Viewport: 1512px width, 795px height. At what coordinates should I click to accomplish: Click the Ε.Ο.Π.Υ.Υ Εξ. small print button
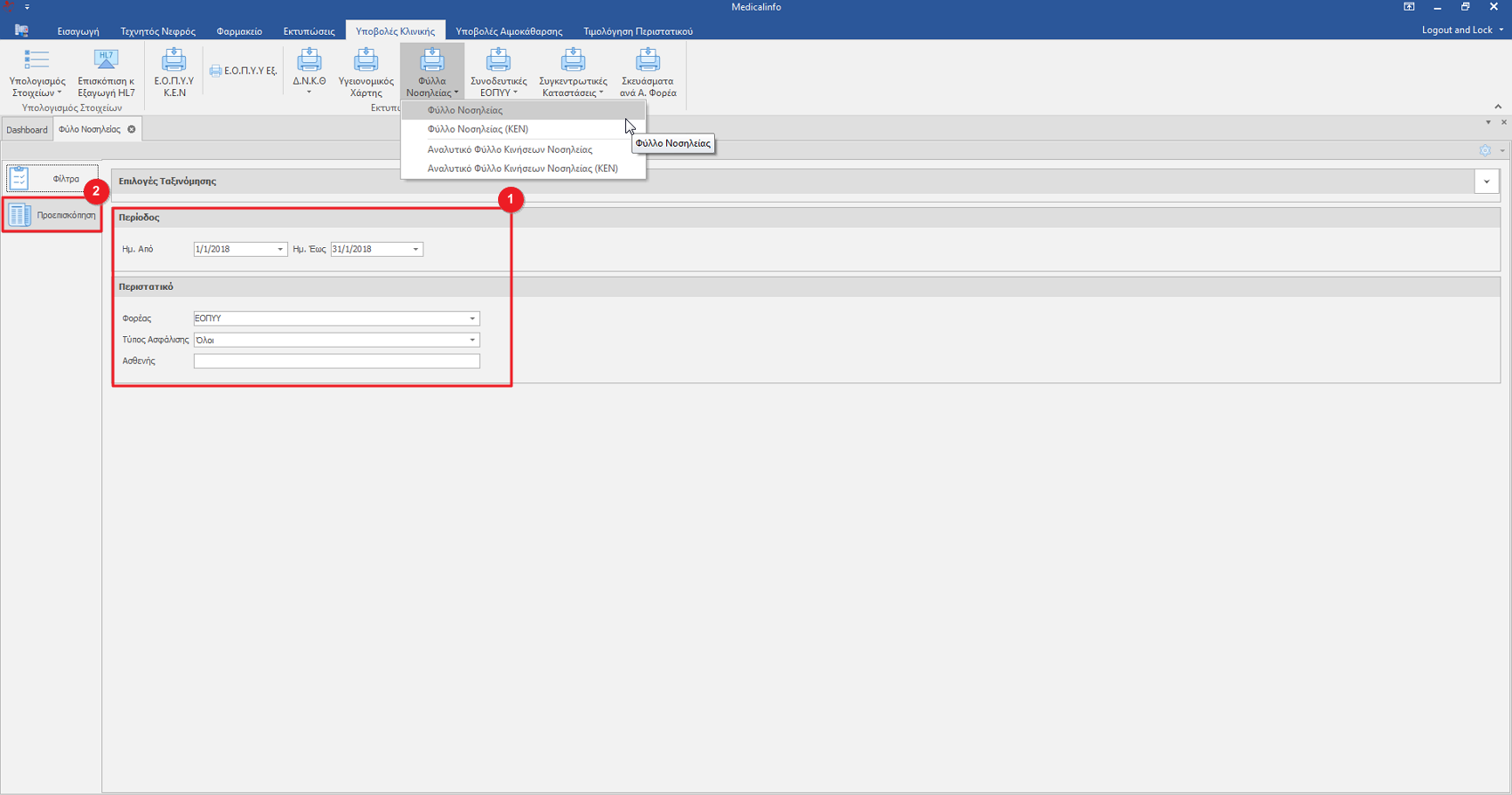point(243,70)
